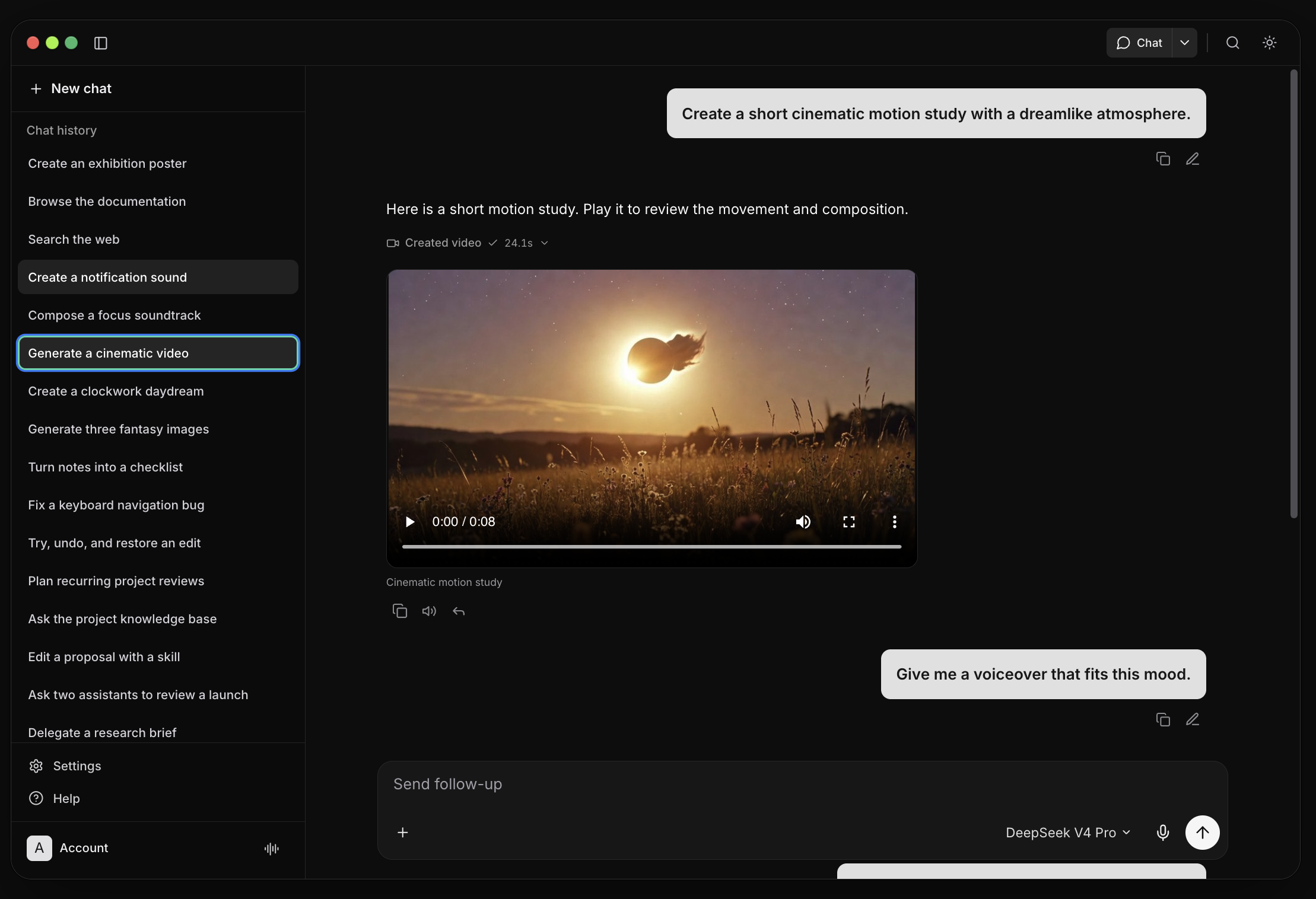Image resolution: width=1316 pixels, height=899 pixels.
Task: Open the Turn notes into a checklist chat
Action: (158, 467)
